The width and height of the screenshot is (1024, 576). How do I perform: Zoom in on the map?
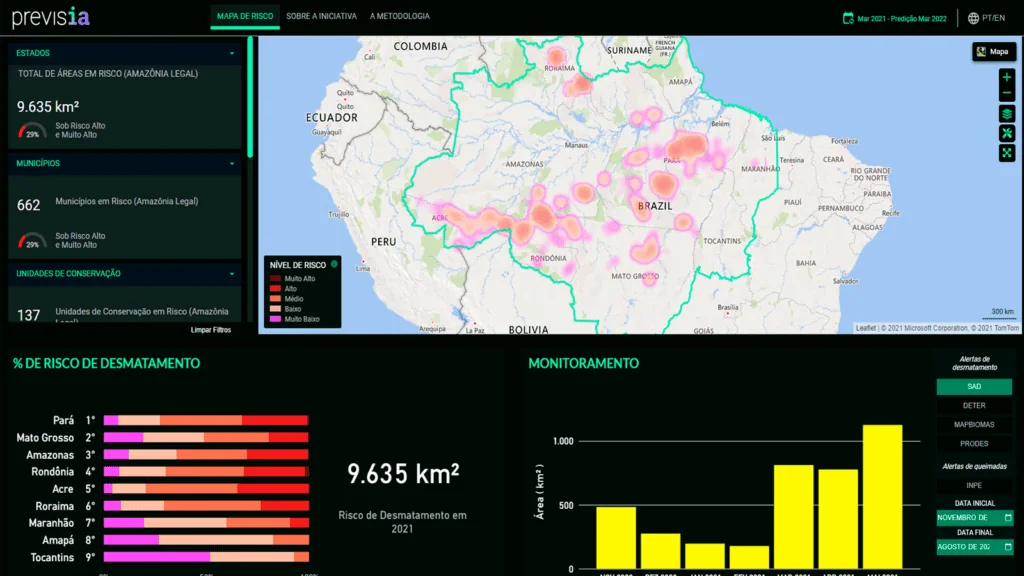tap(1006, 77)
